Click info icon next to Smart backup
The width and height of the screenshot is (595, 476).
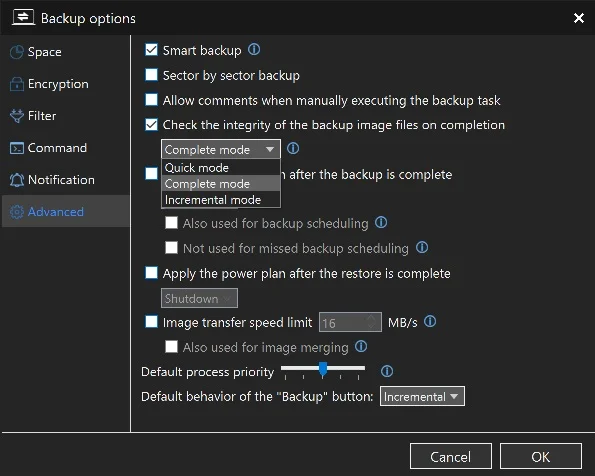click(254, 49)
